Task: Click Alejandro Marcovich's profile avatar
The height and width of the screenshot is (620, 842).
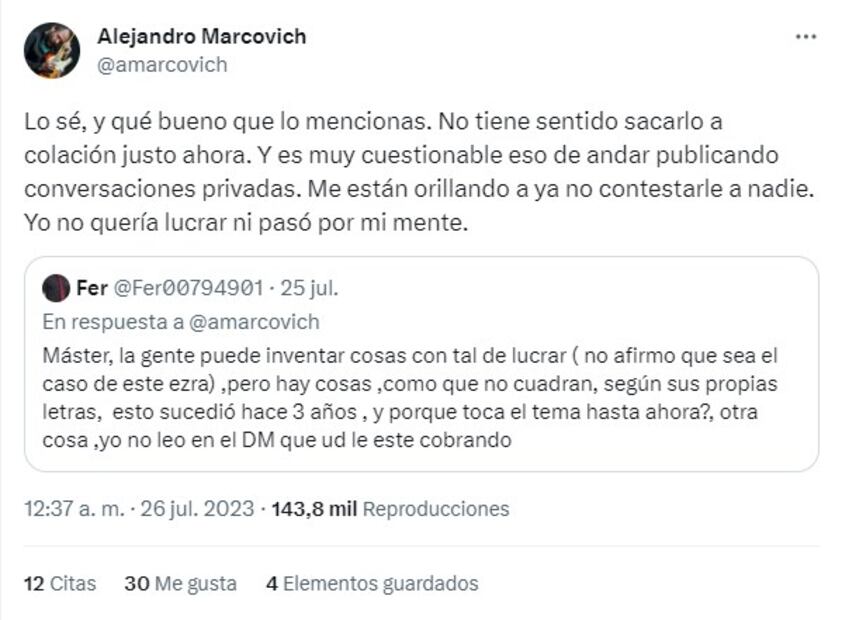Action: [52, 50]
